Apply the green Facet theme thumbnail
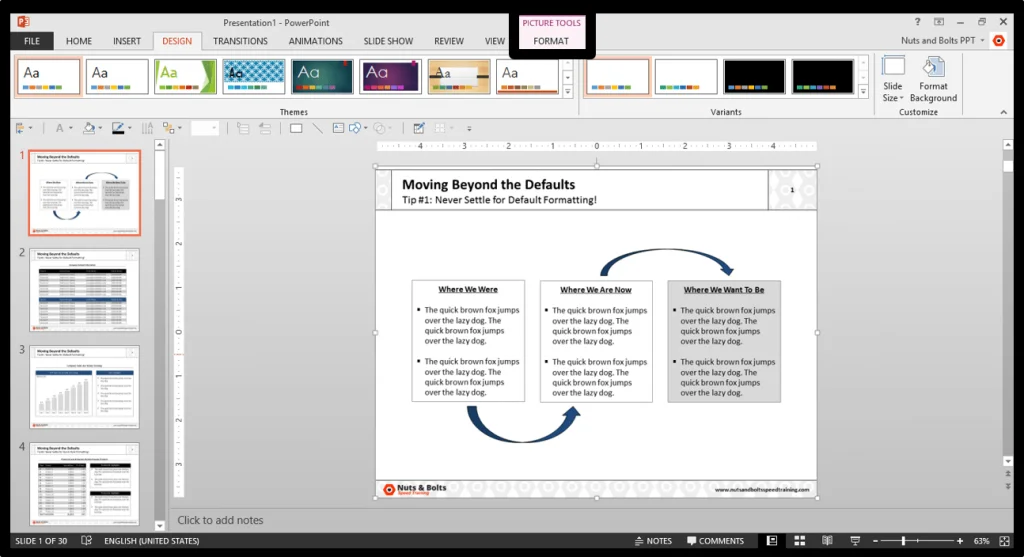The width and height of the screenshot is (1024, 557). pos(185,76)
